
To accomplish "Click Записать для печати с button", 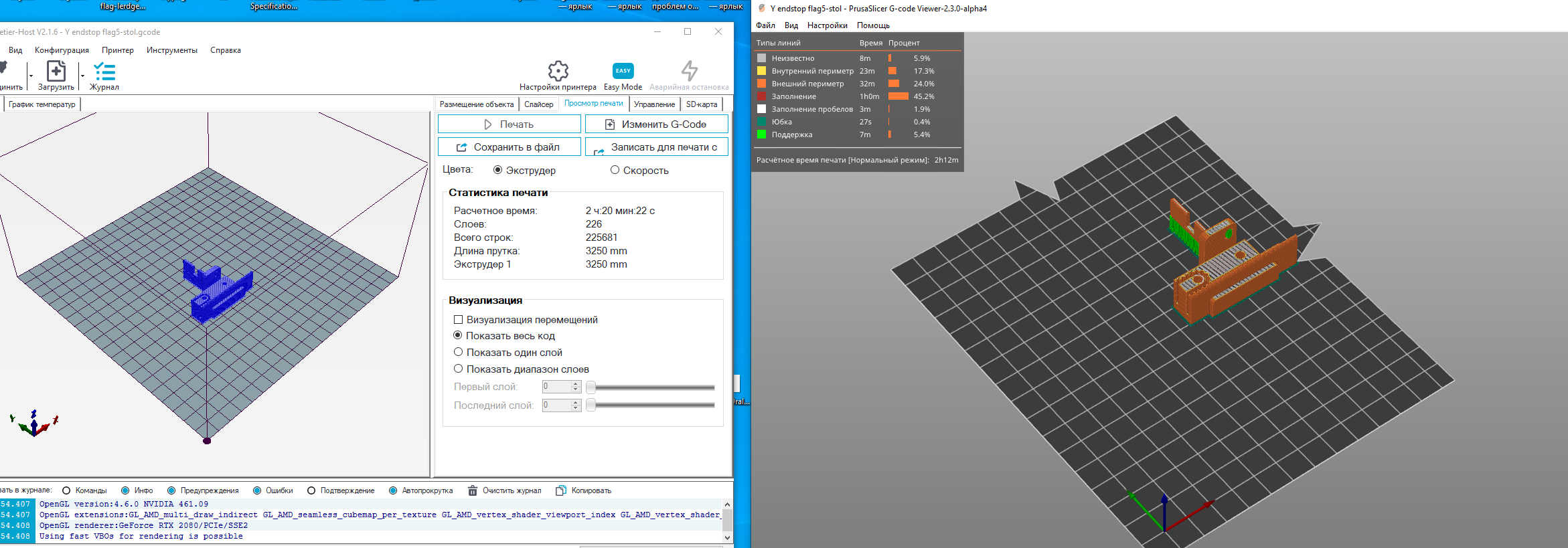I will click(x=657, y=147).
